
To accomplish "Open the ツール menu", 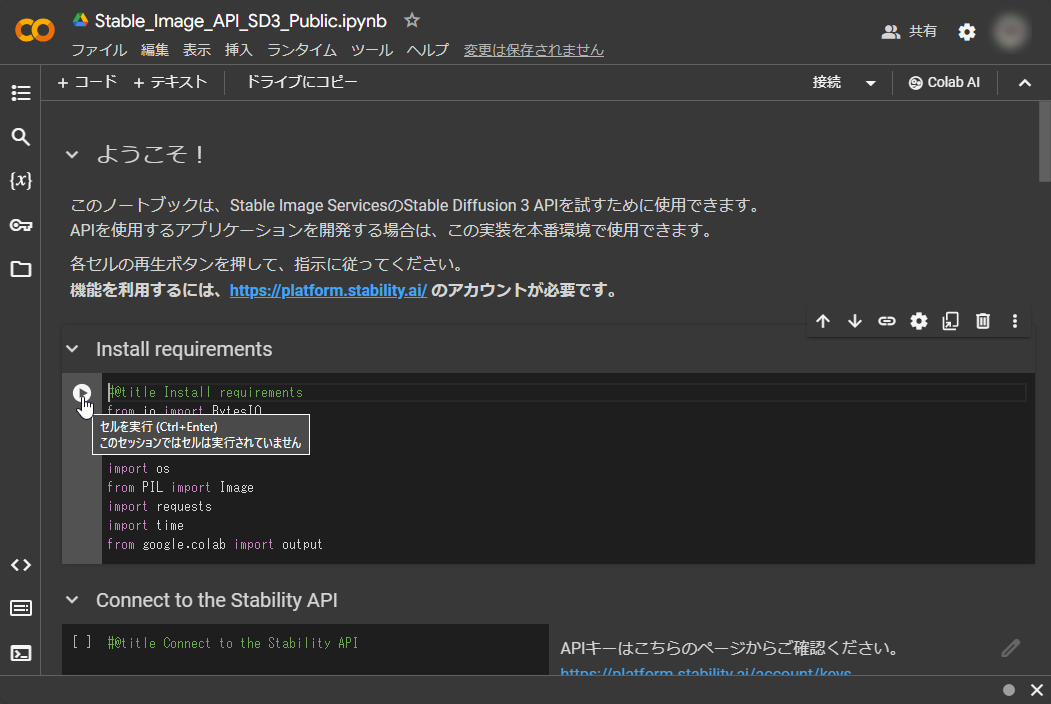I will tap(372, 50).
